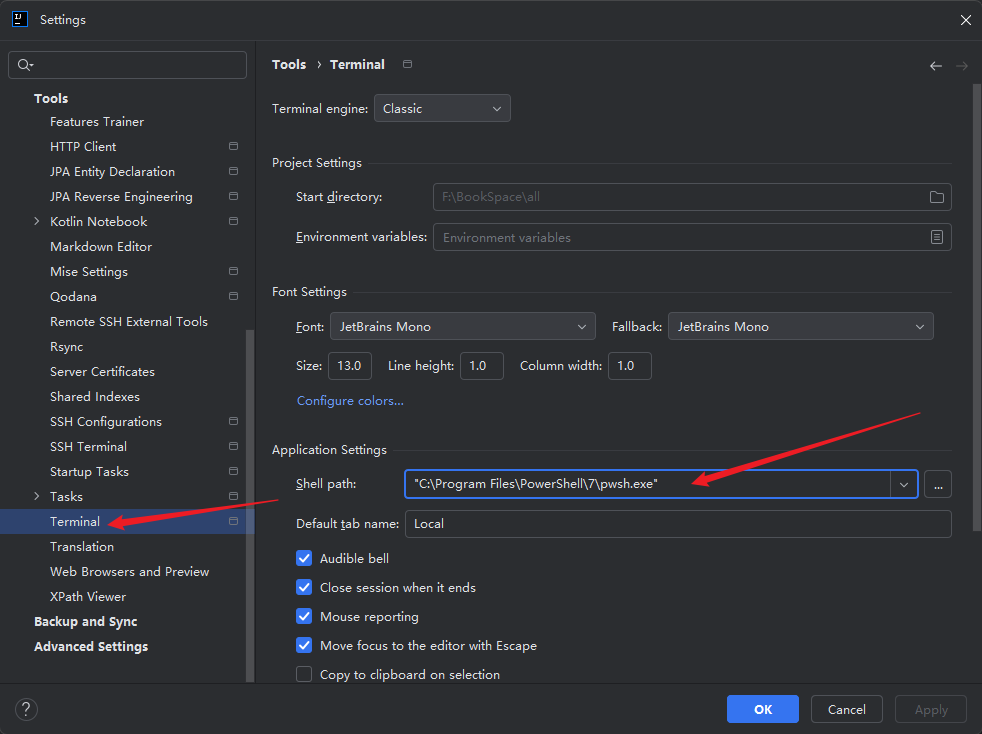
Task: Select Markdown Editor in the settings tree
Action: pyautogui.click(x=101, y=247)
